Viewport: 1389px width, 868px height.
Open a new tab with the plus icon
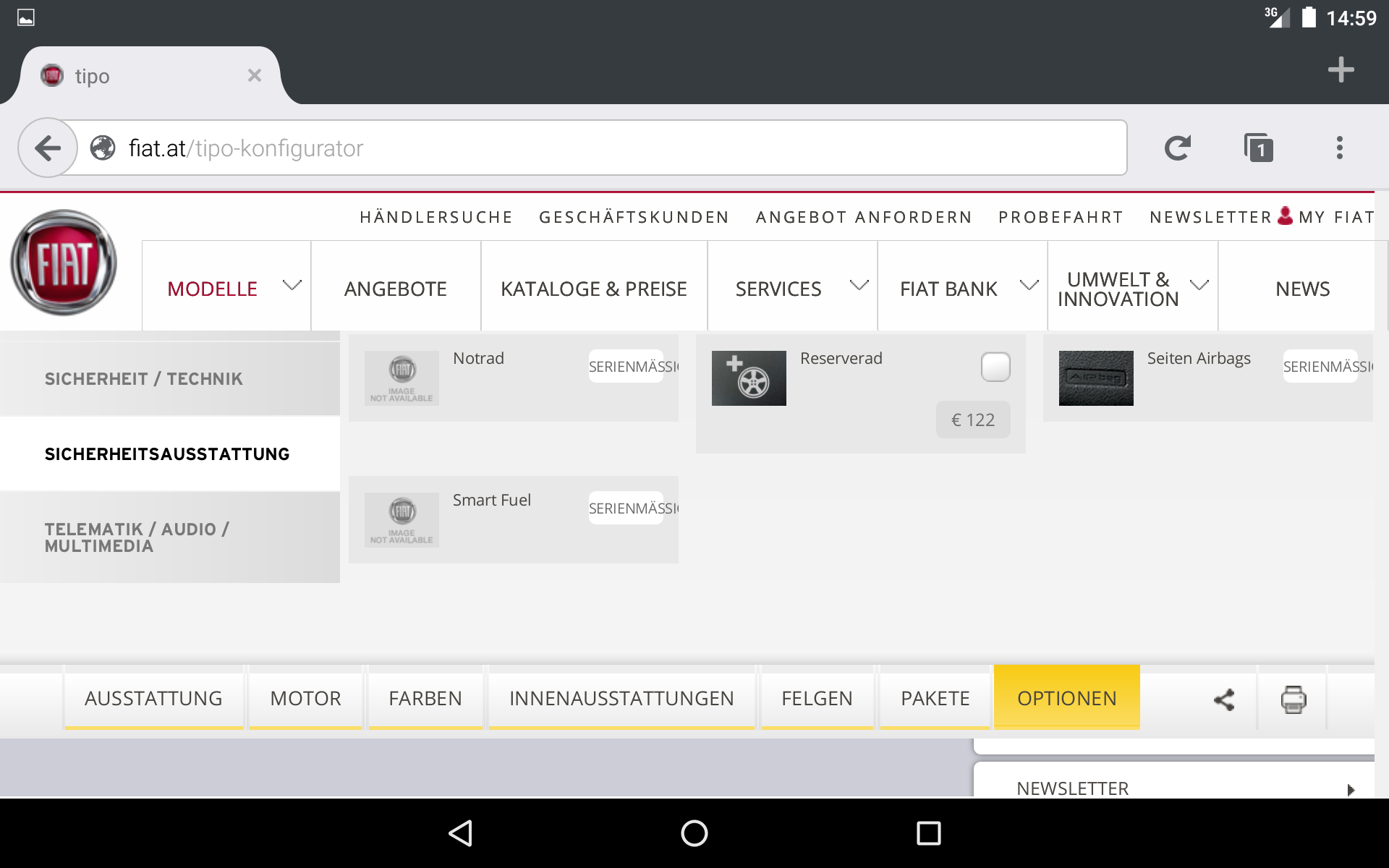pyautogui.click(x=1341, y=70)
